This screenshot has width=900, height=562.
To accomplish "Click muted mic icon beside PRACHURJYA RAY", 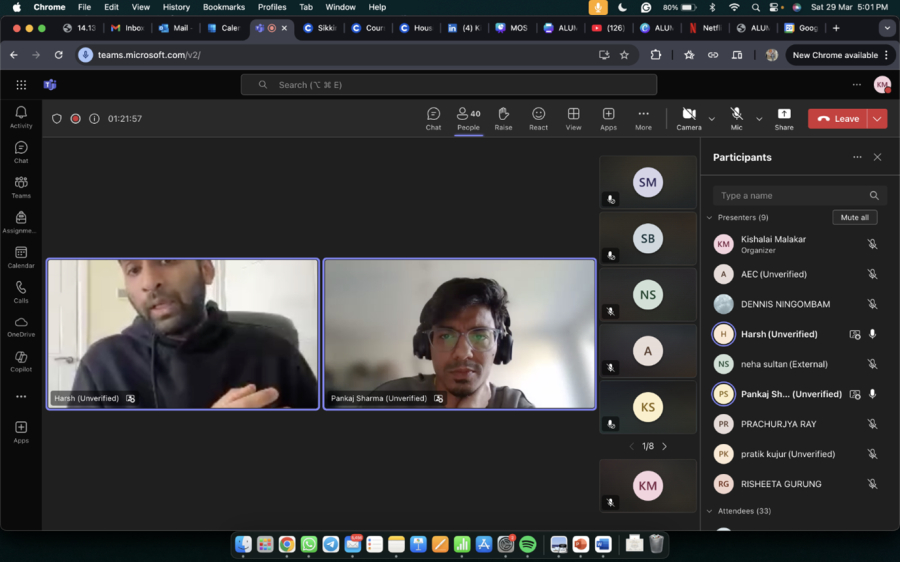I will pyautogui.click(x=872, y=424).
